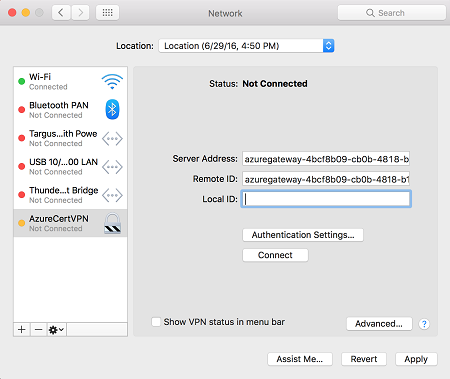The image size is (450, 379).
Task: Open Authentication Settings
Action: coord(303,235)
